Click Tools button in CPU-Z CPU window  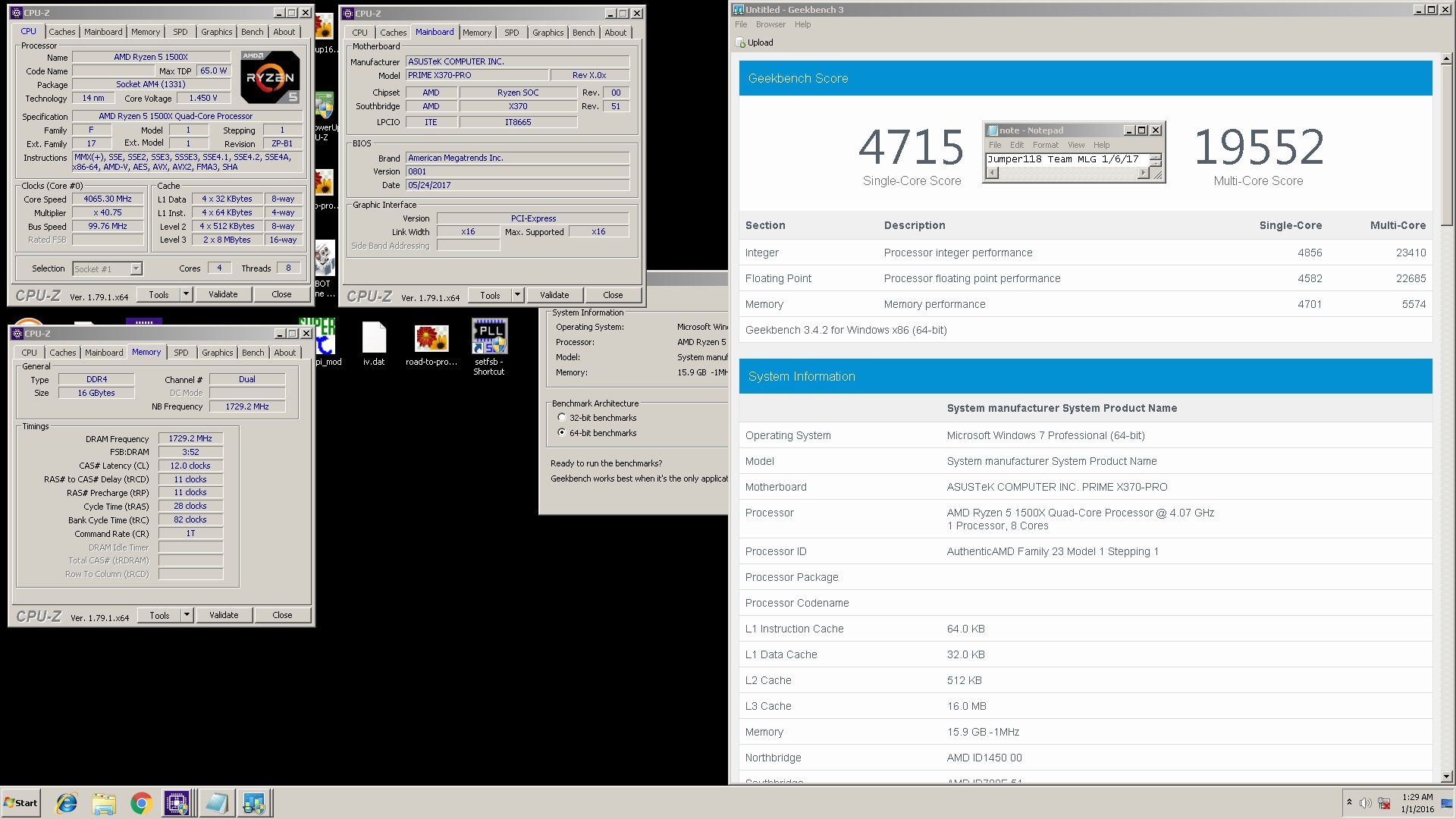point(158,294)
